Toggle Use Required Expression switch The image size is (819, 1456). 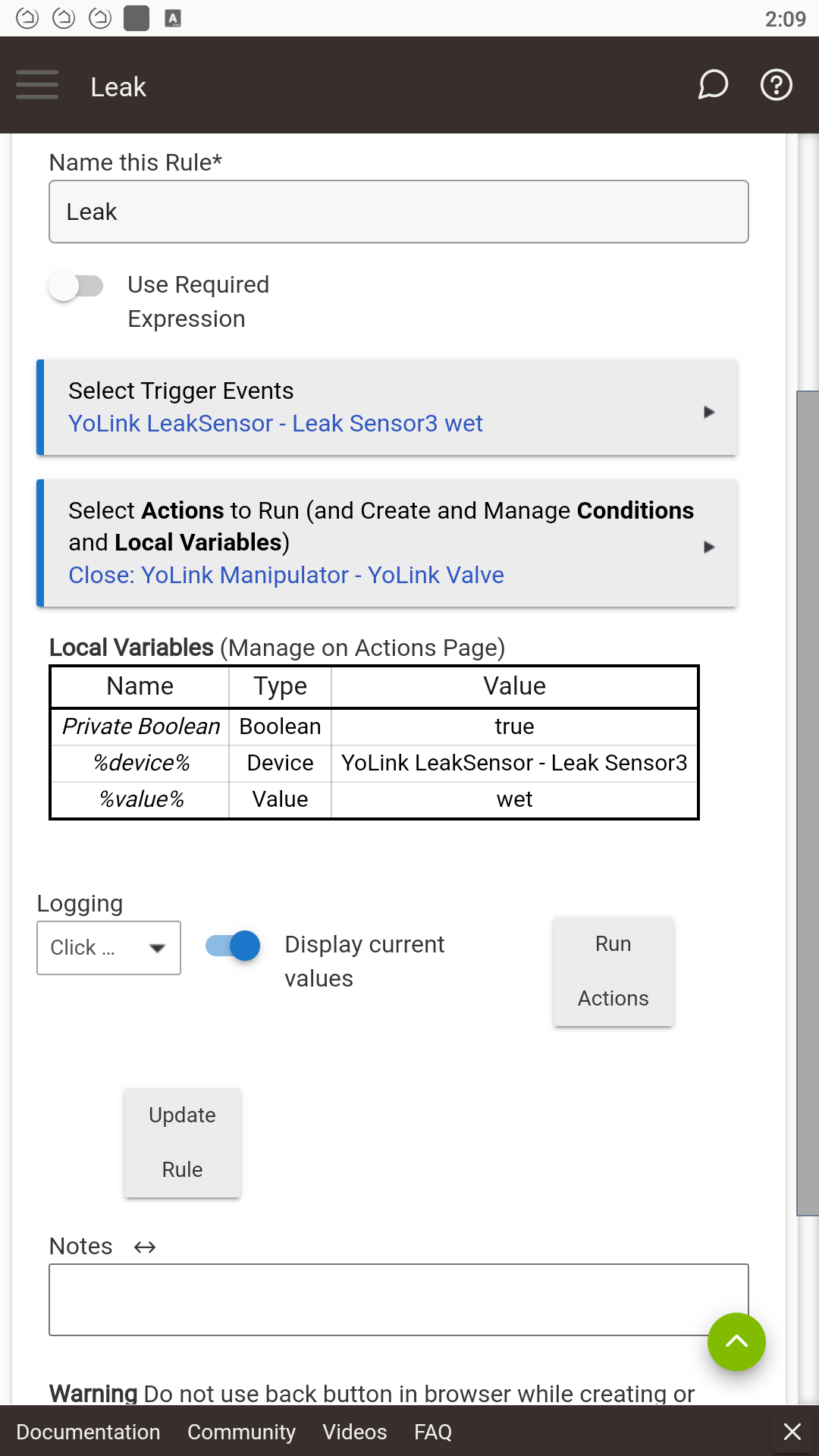pyautogui.click(x=76, y=286)
